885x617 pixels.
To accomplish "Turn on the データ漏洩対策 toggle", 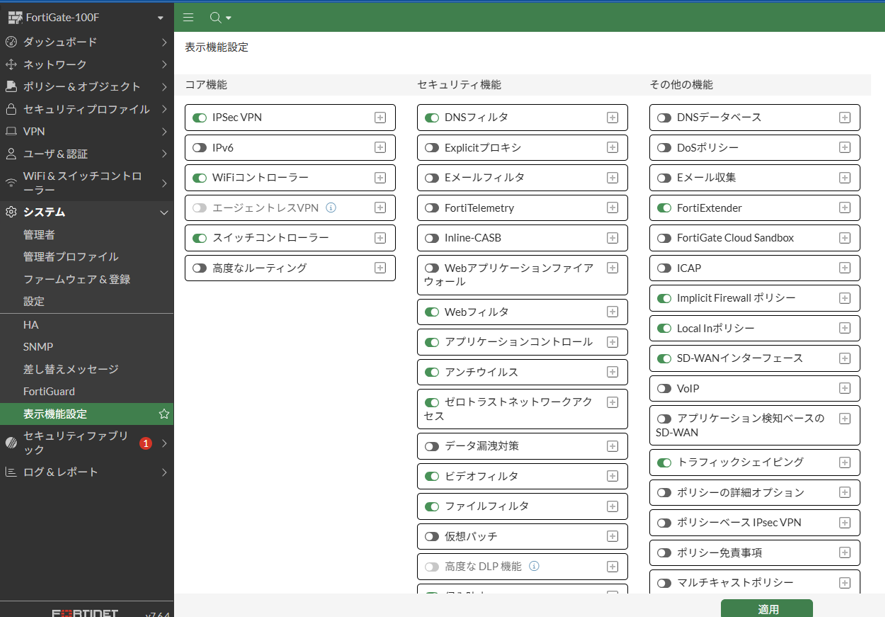I will 432,446.
